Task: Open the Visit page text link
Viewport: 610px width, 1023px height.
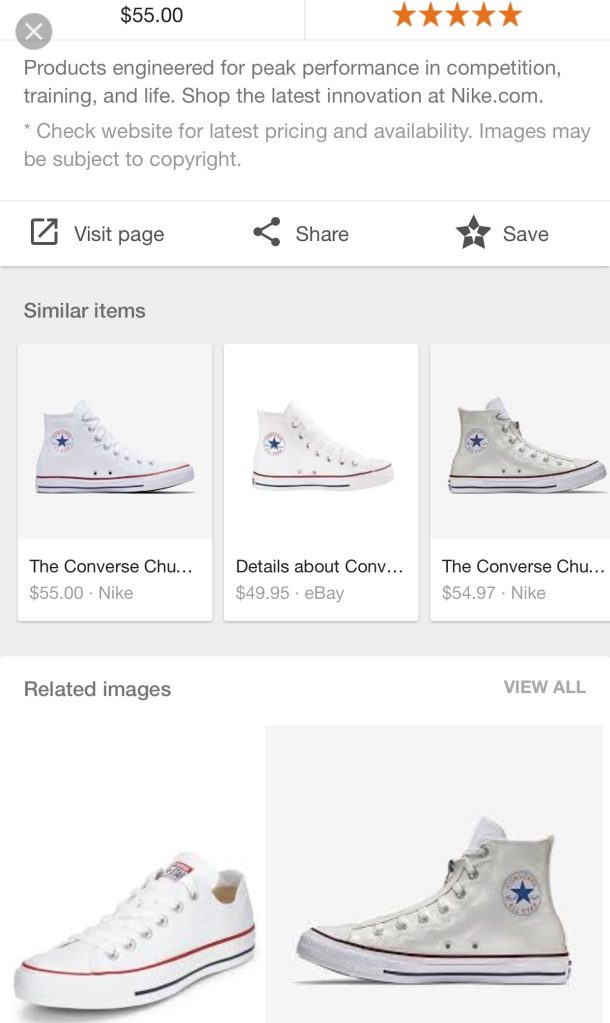Action: point(119,234)
